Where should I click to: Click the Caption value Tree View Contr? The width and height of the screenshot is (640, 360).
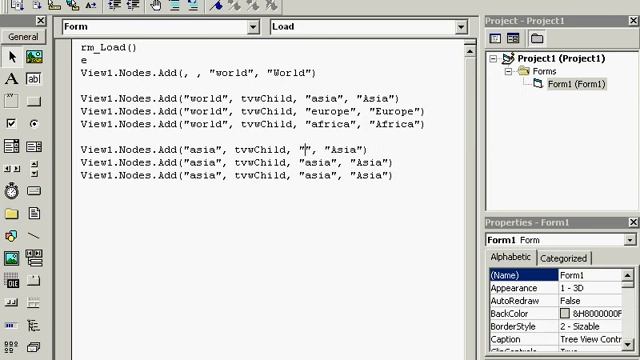click(591, 339)
